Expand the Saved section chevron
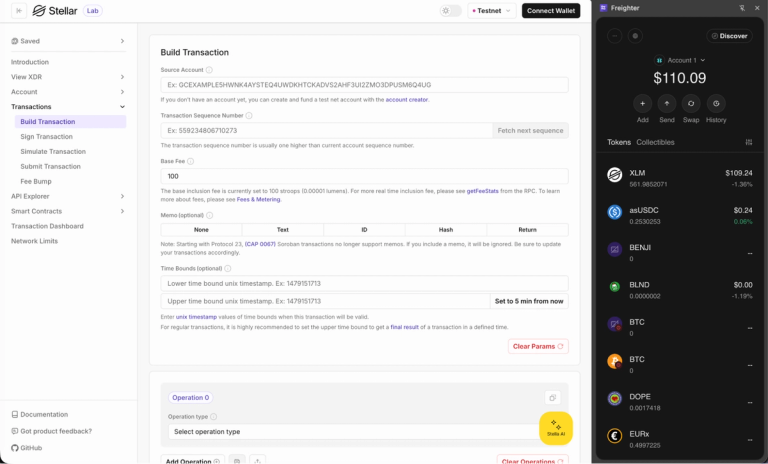The image size is (768, 464). [x=122, y=41]
